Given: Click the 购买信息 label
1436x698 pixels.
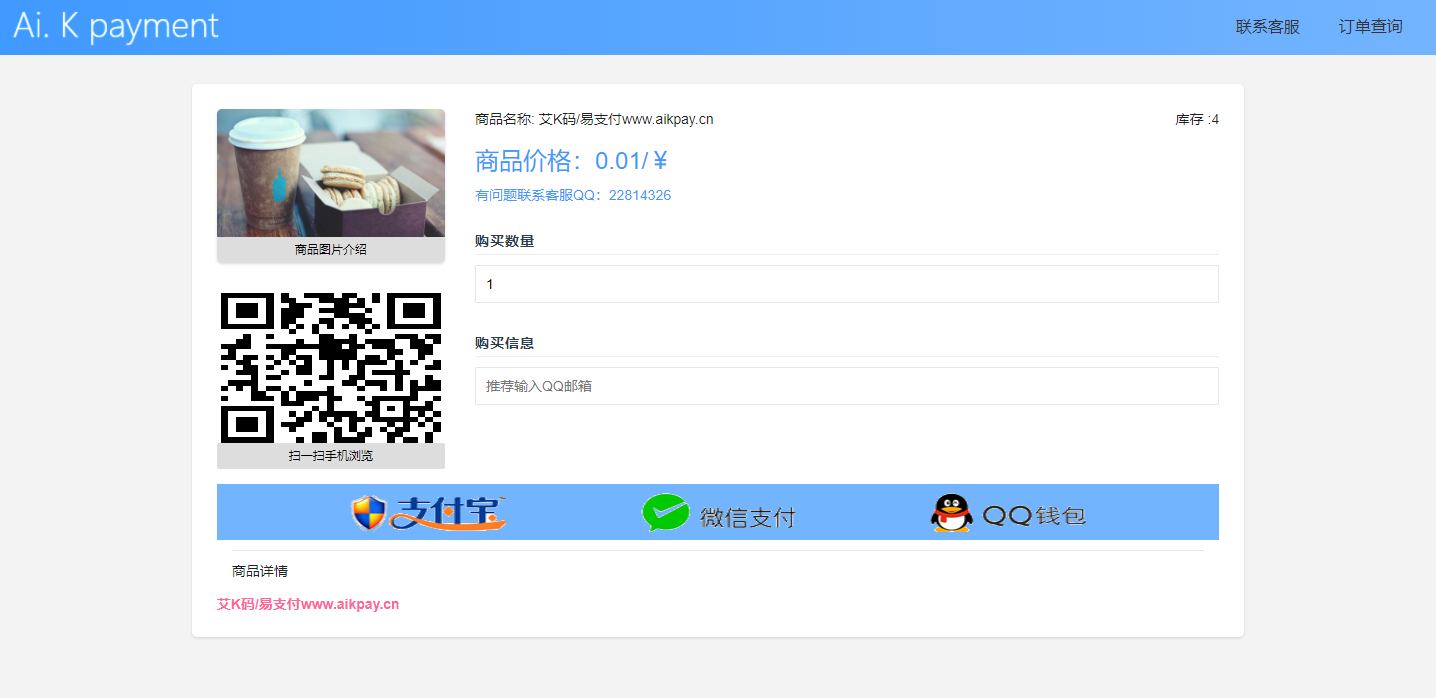Looking at the screenshot, I should coord(504,343).
